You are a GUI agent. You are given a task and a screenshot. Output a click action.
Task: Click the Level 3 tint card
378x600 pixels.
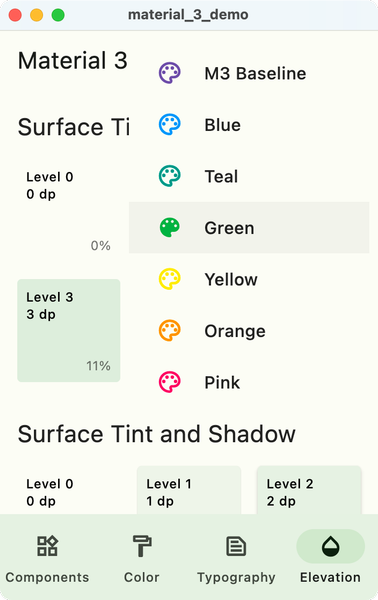click(x=69, y=331)
